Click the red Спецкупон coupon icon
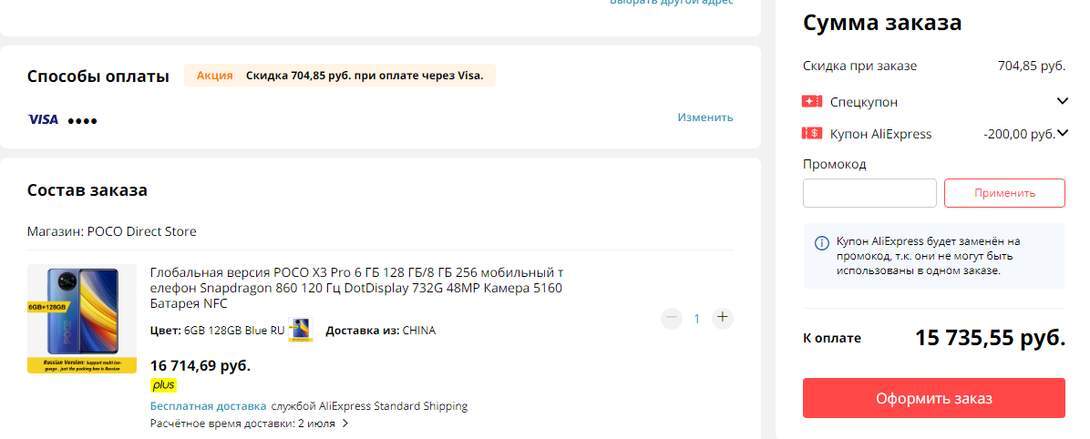This screenshot has width=1090, height=439. [812, 101]
